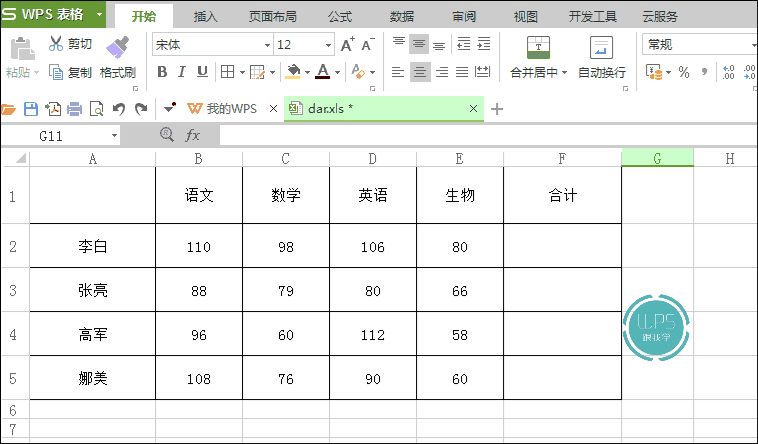
Task: Open the WPS 表格 application menu
Action: tap(53, 14)
